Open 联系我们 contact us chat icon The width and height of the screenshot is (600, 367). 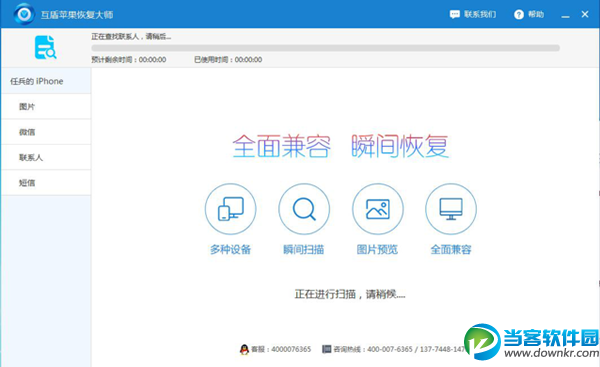coord(454,15)
